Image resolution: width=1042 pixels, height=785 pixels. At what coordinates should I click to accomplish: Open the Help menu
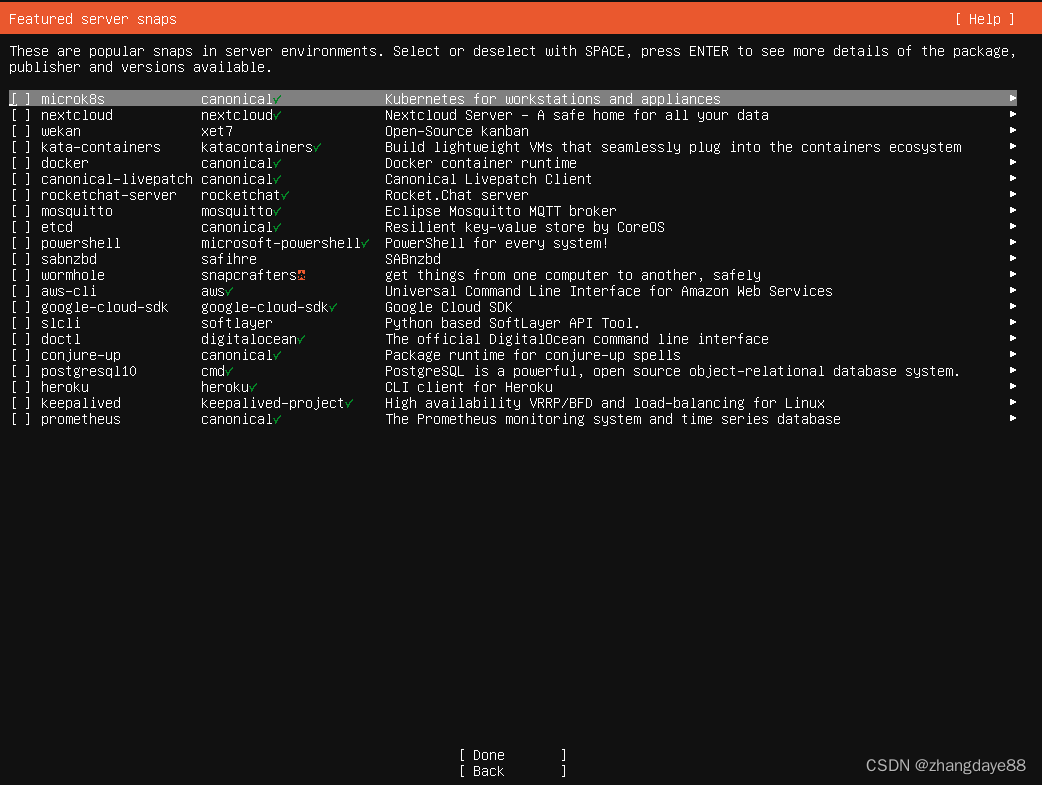click(x=985, y=19)
